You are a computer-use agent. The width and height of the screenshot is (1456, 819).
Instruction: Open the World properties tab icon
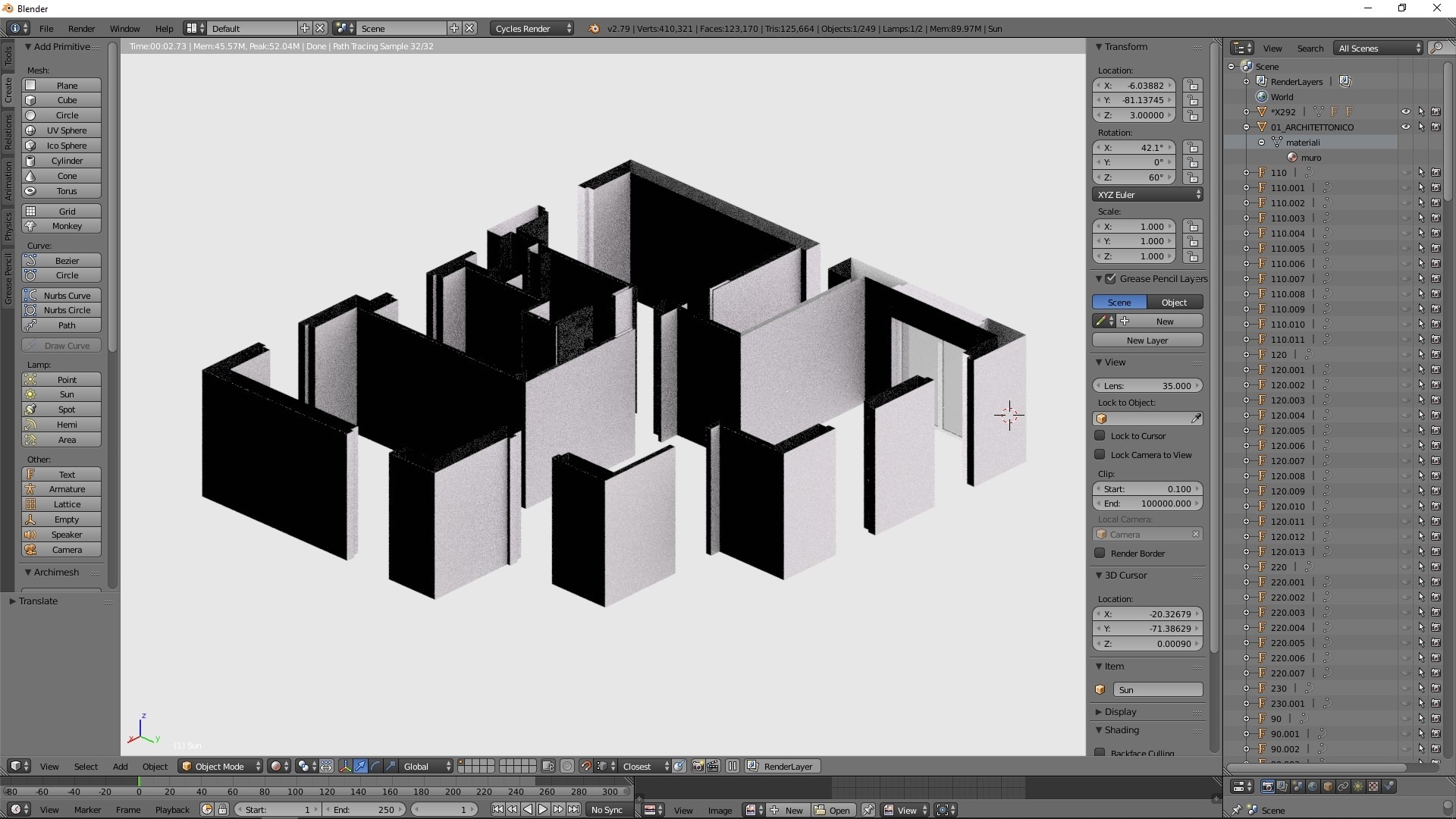pos(1313,787)
